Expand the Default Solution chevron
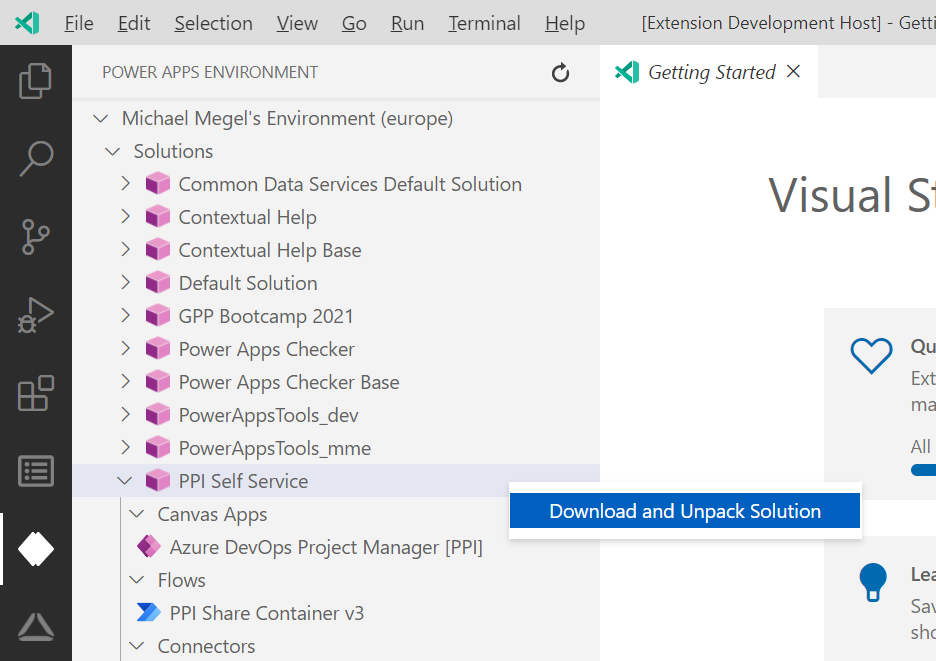 [x=125, y=282]
